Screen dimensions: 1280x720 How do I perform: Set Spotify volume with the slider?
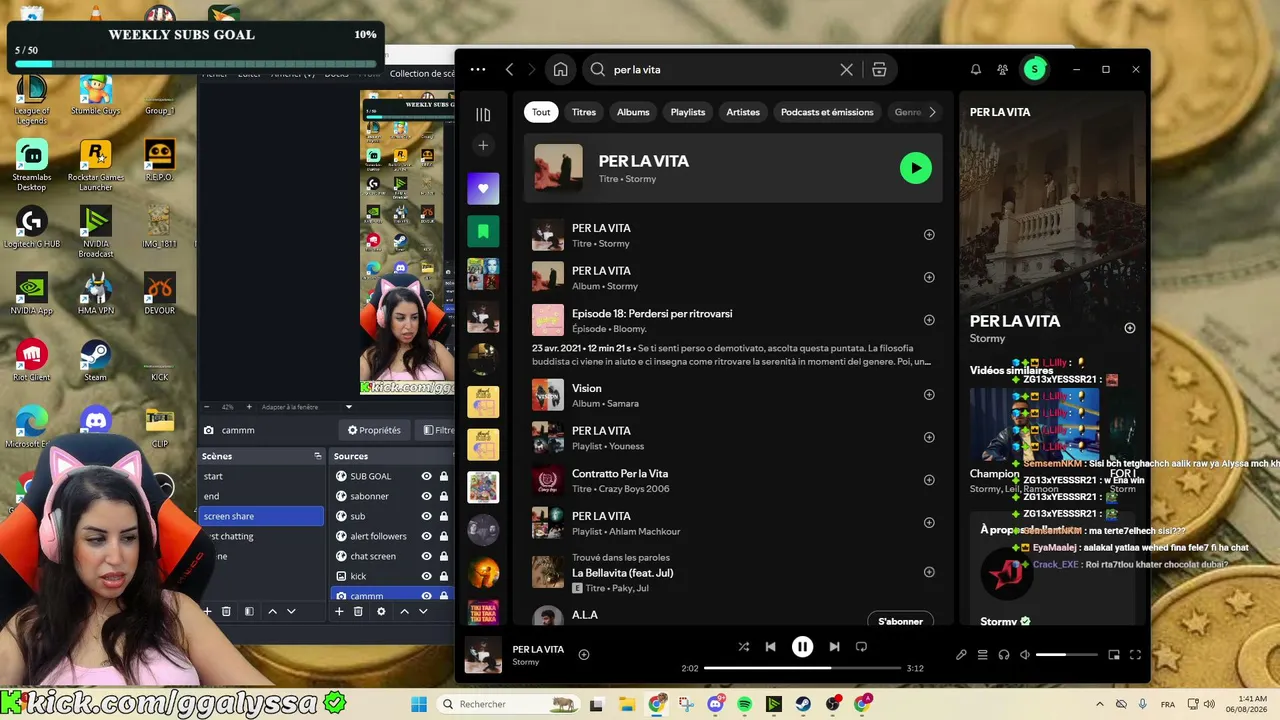pyautogui.click(x=1065, y=655)
